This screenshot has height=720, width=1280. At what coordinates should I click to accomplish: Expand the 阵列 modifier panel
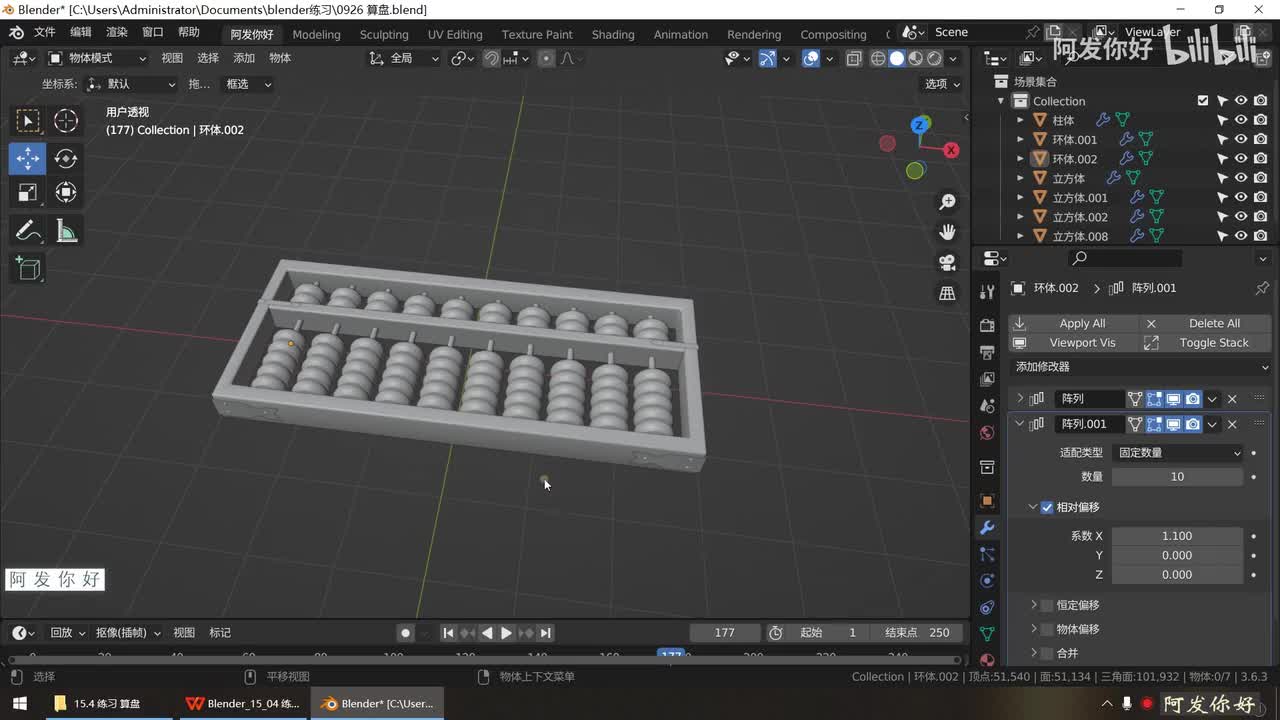pos(1020,399)
